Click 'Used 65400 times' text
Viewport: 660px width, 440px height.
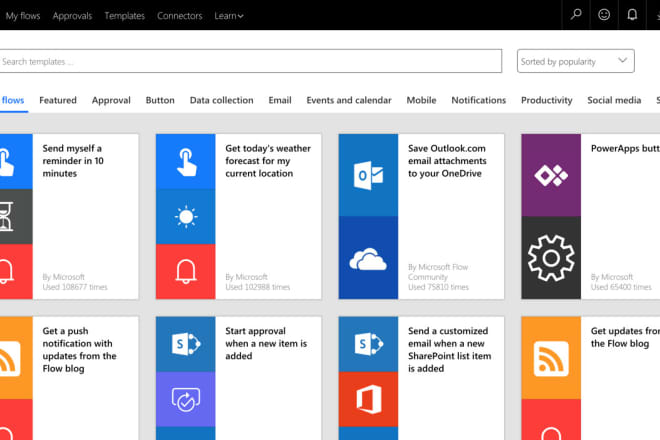point(621,287)
